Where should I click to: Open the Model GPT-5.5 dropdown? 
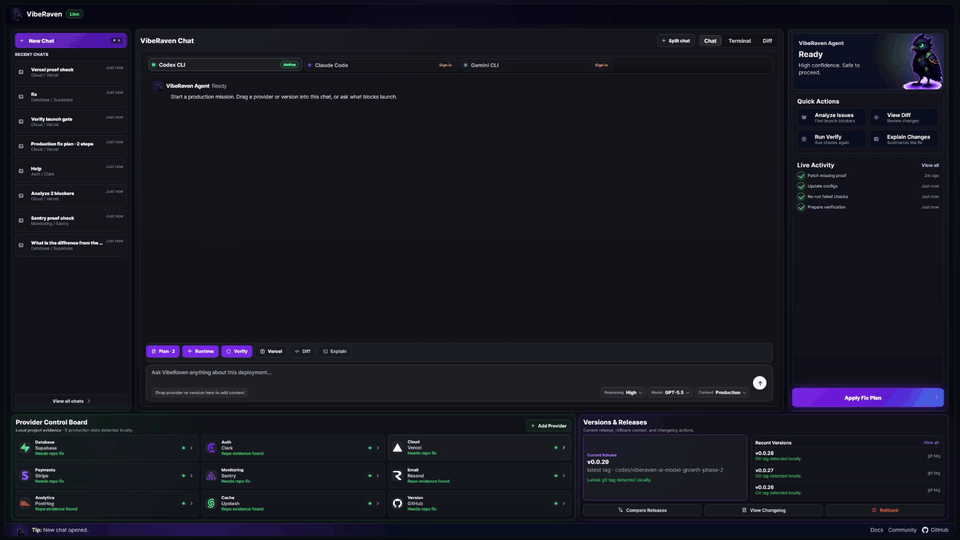[670, 392]
